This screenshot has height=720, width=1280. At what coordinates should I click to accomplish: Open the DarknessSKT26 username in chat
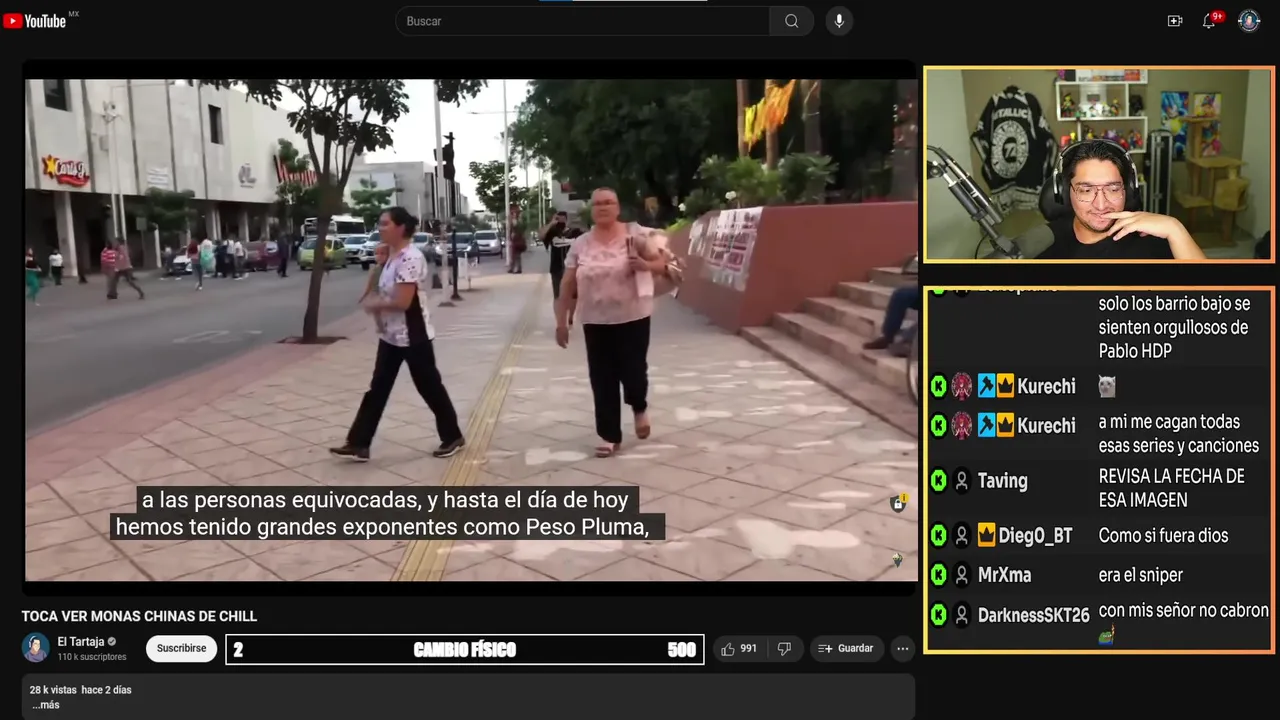coord(1033,615)
